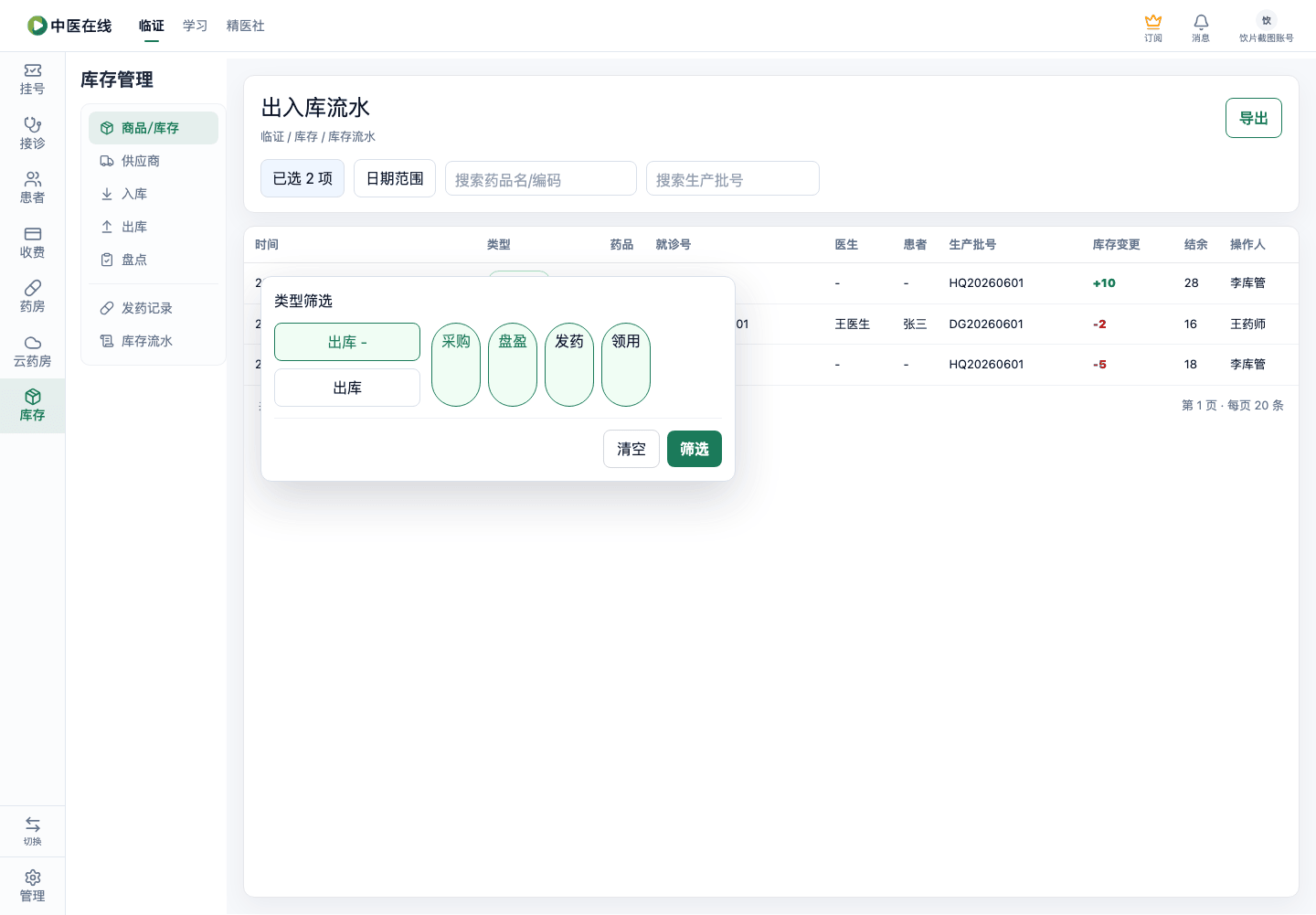Click the -2 stock change value
This screenshot has width=1316, height=915.
coord(1099,325)
